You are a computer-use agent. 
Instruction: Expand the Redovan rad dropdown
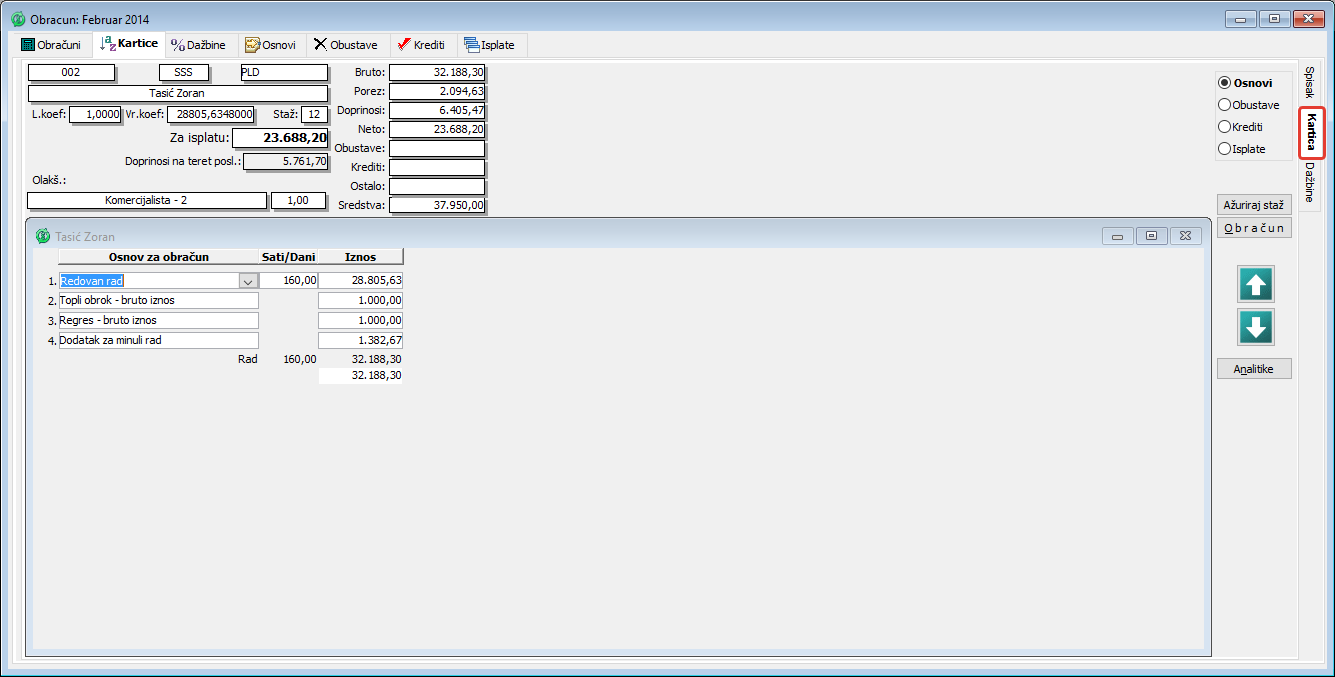[247, 281]
